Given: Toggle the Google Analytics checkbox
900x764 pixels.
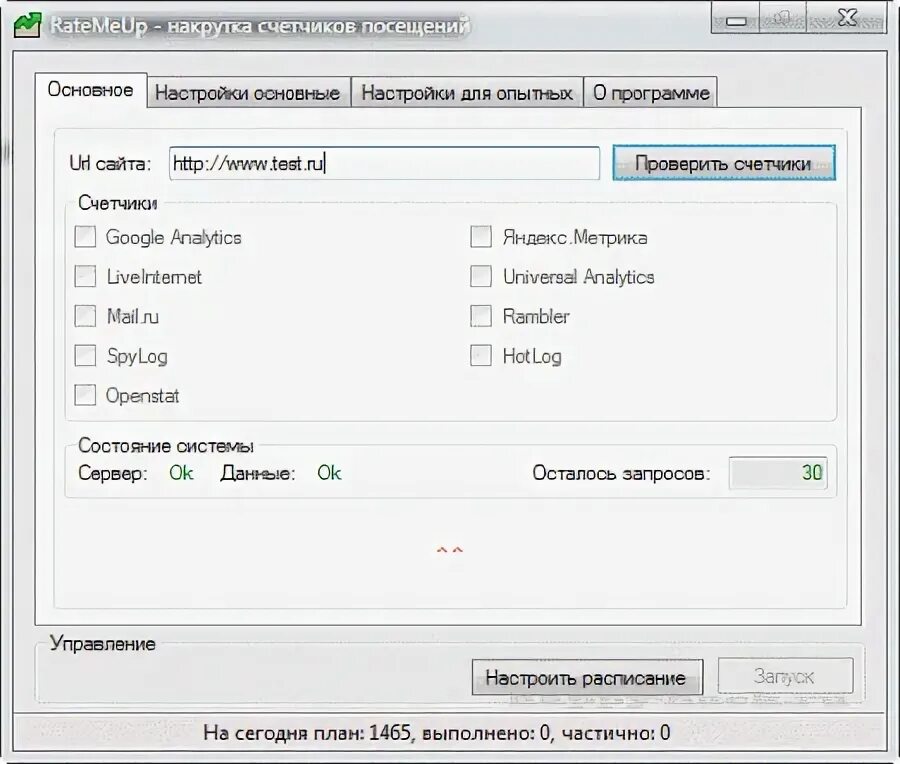Looking at the screenshot, I should 85,237.
